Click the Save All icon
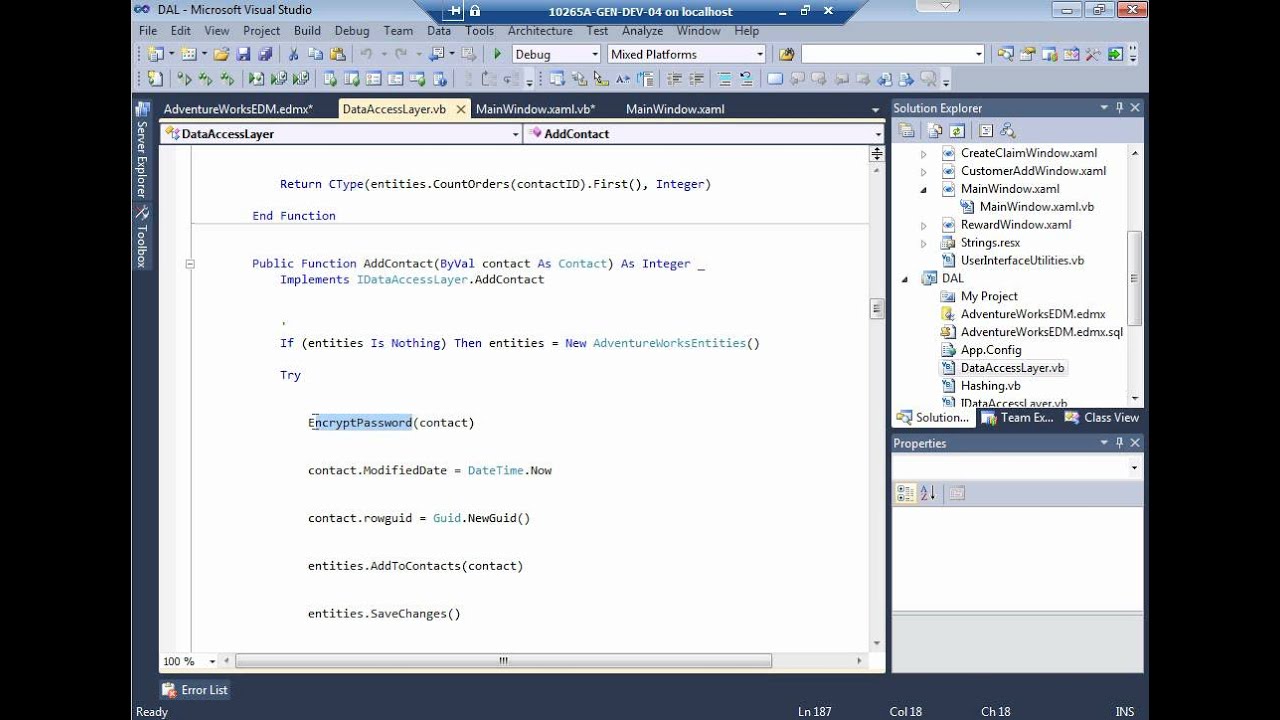This screenshot has height=720, width=1280. coord(265,54)
